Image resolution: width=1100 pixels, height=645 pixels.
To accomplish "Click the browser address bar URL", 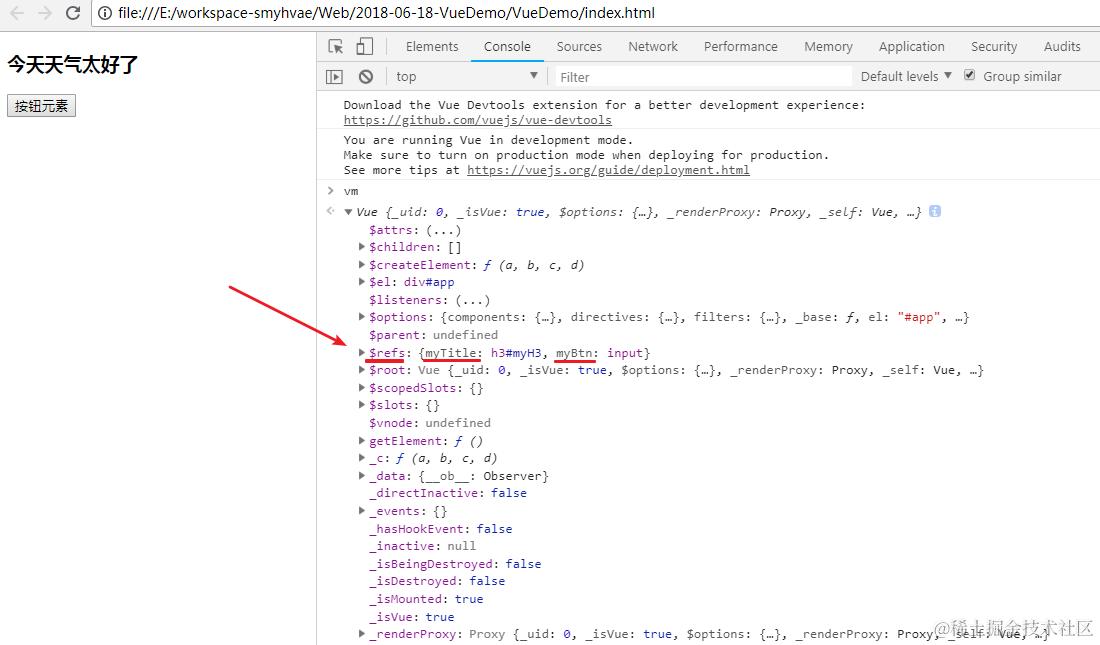I will [386, 13].
